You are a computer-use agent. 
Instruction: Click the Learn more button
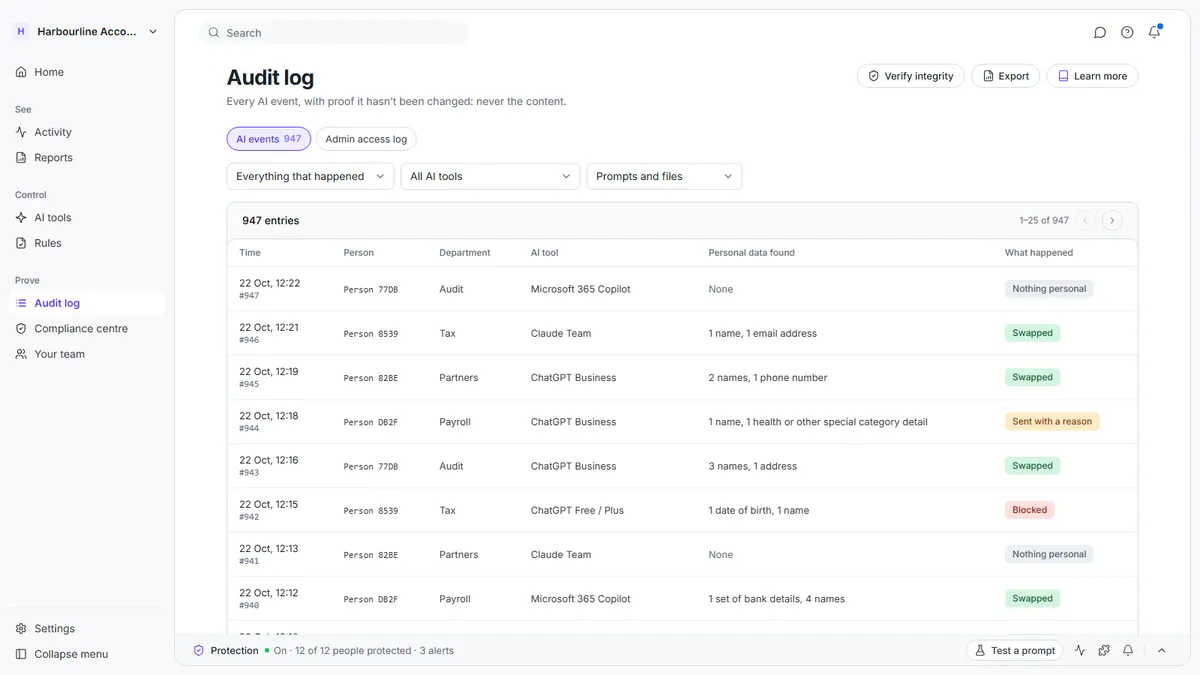coord(1092,76)
